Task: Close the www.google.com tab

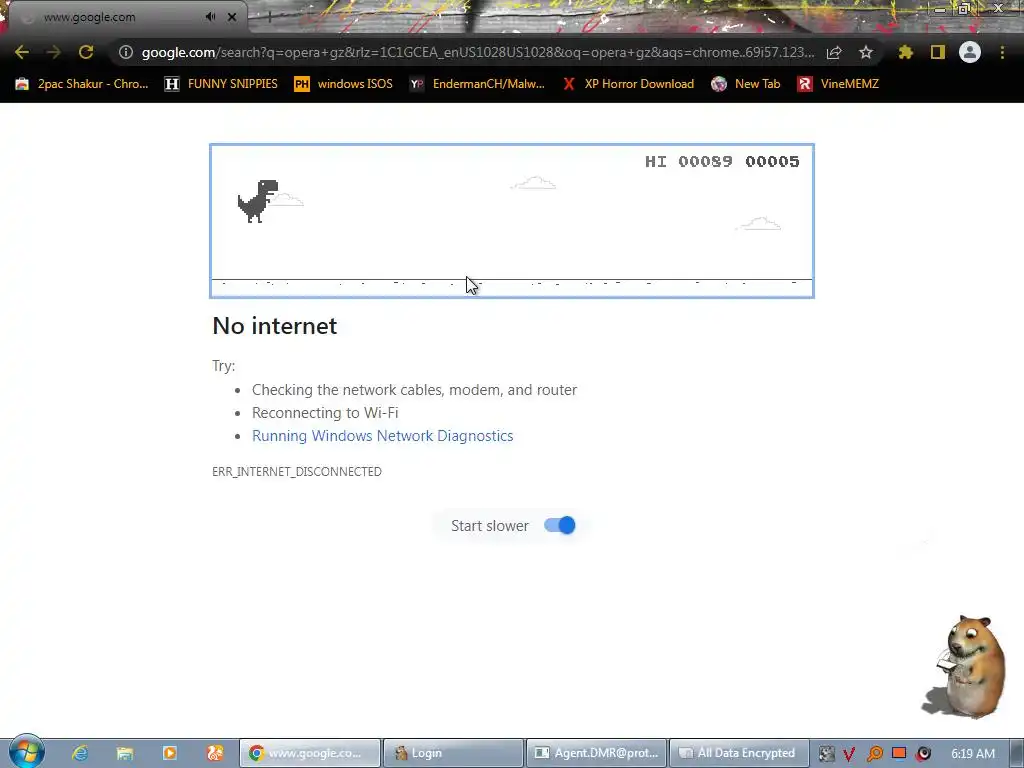Action: pyautogui.click(x=232, y=17)
